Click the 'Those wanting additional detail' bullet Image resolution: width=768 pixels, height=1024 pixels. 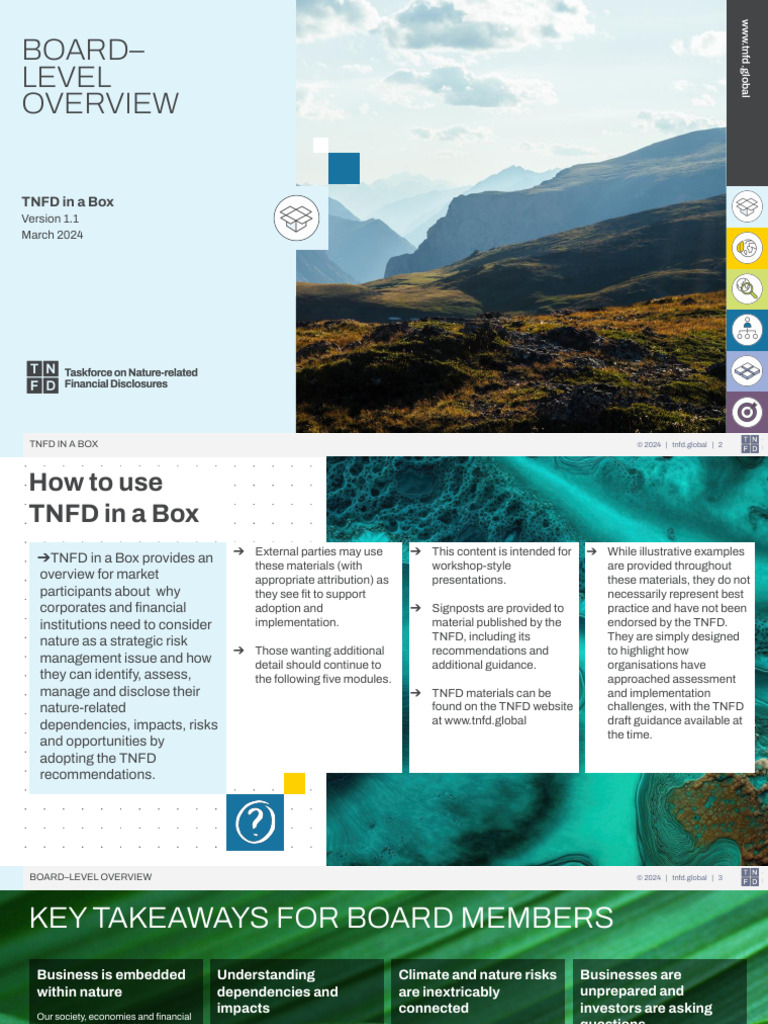[x=323, y=665]
